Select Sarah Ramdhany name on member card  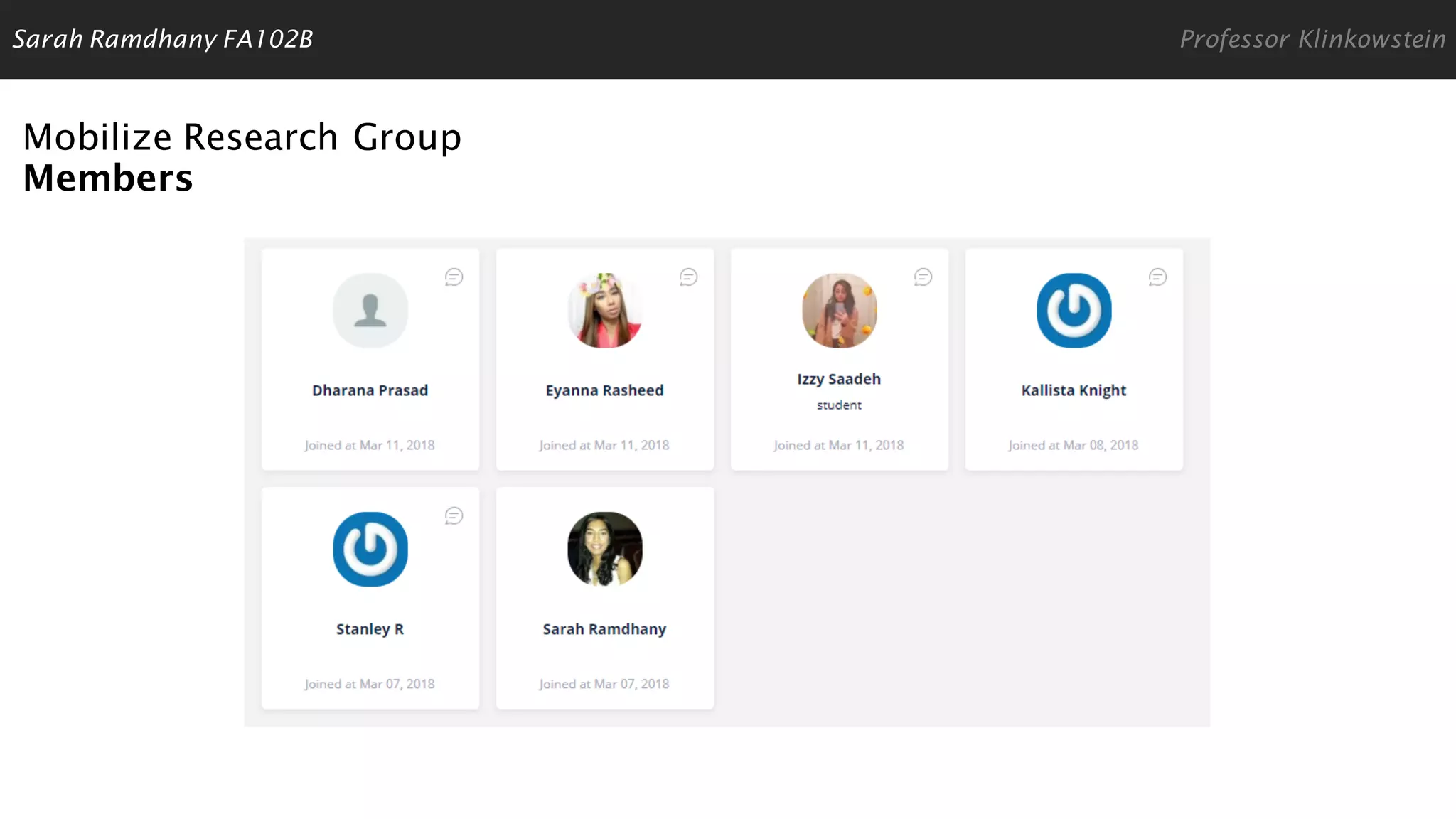click(604, 629)
